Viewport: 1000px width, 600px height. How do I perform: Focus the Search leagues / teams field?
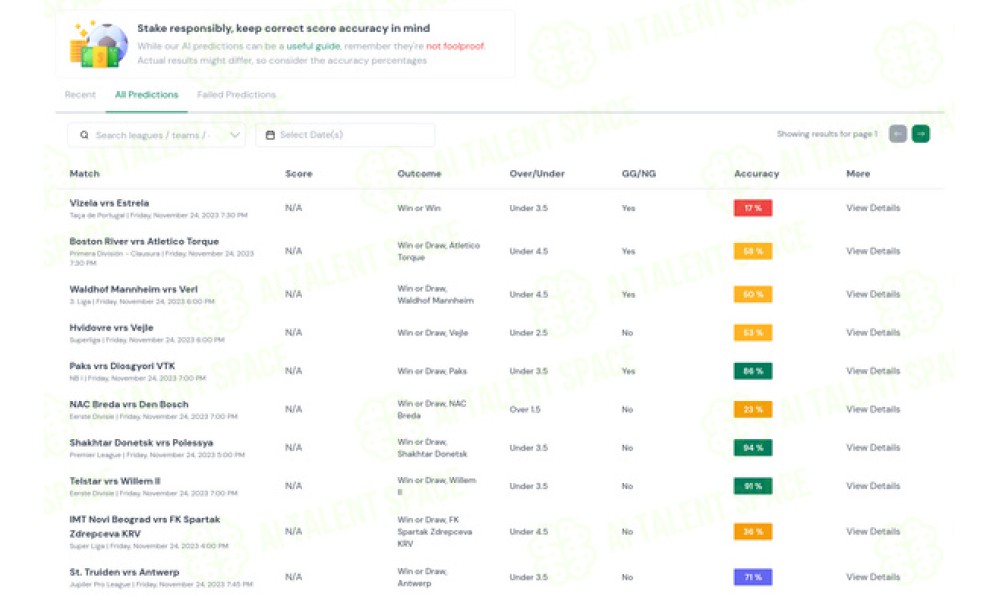click(156, 135)
